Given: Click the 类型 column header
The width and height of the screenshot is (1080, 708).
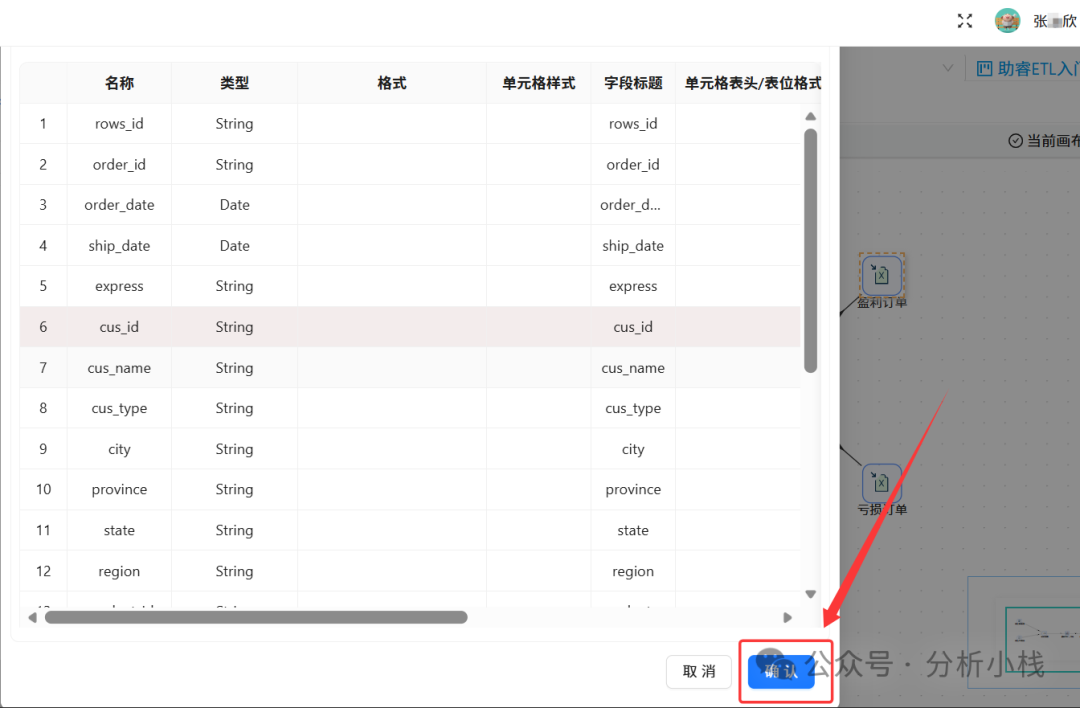Looking at the screenshot, I should (234, 83).
